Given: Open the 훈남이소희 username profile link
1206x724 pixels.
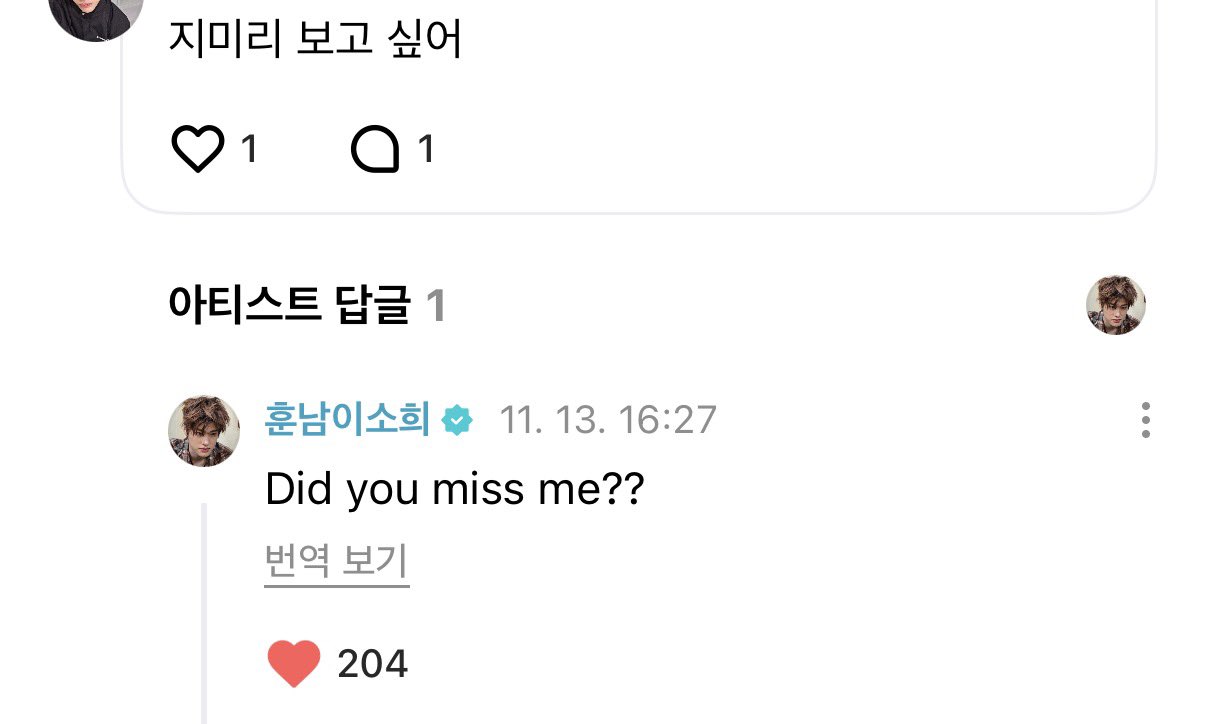Looking at the screenshot, I should 347,420.
